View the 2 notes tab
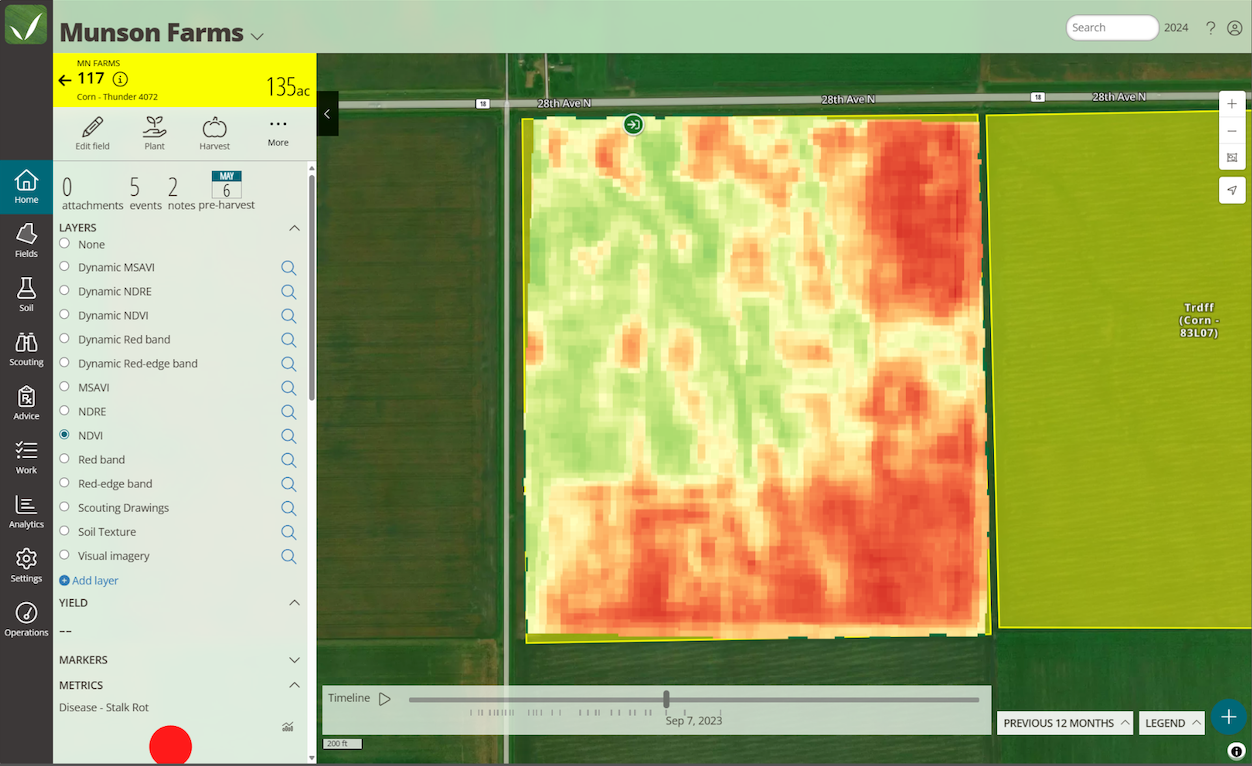Image resolution: width=1252 pixels, height=766 pixels. (180, 194)
